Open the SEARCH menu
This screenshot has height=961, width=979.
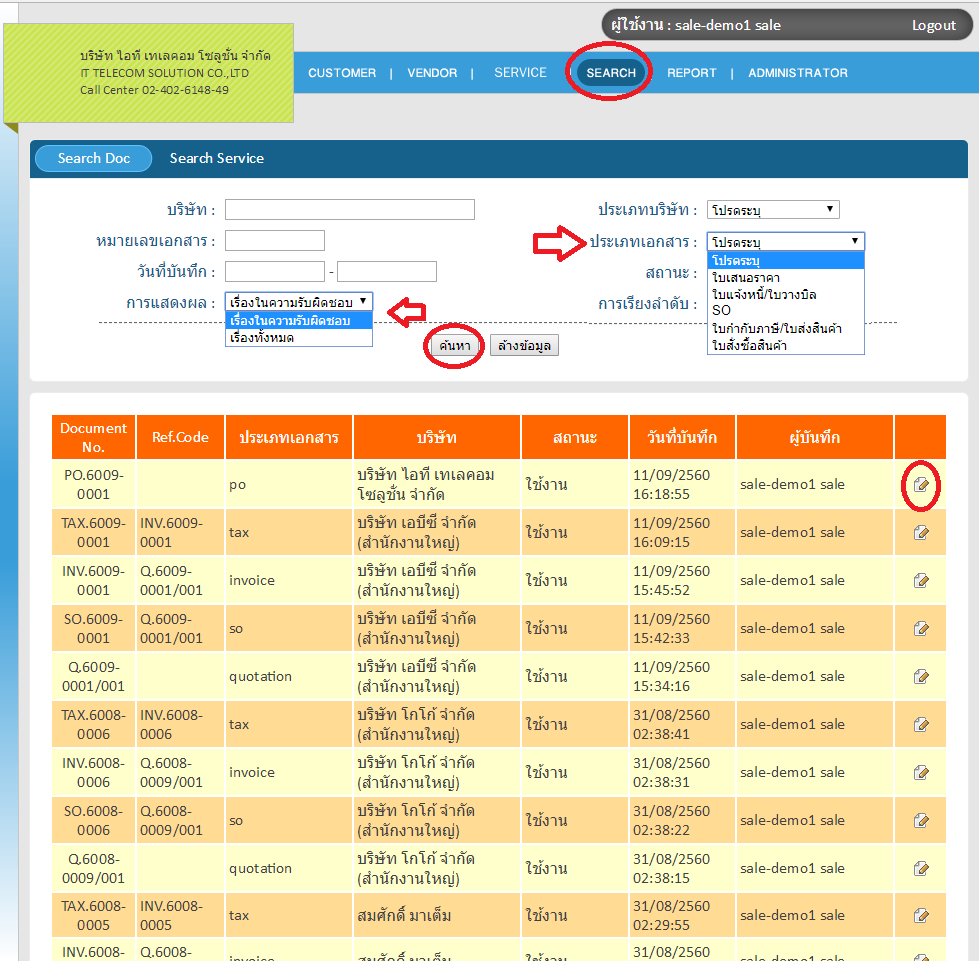tap(611, 73)
